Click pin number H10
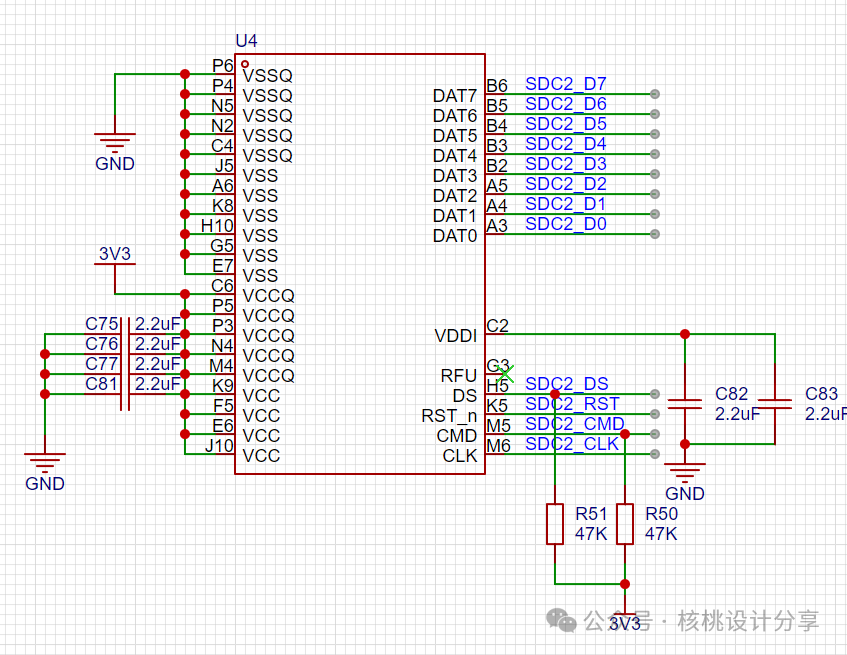847x655 pixels. pos(217,225)
